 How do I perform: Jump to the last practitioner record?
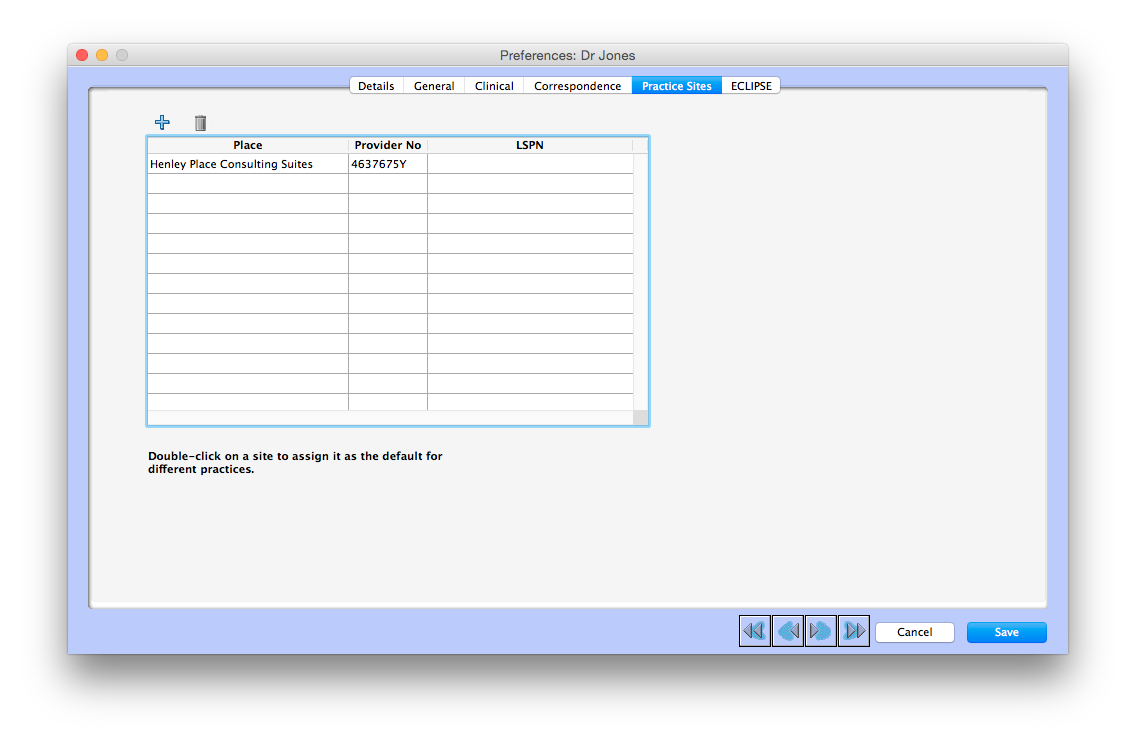(x=853, y=630)
